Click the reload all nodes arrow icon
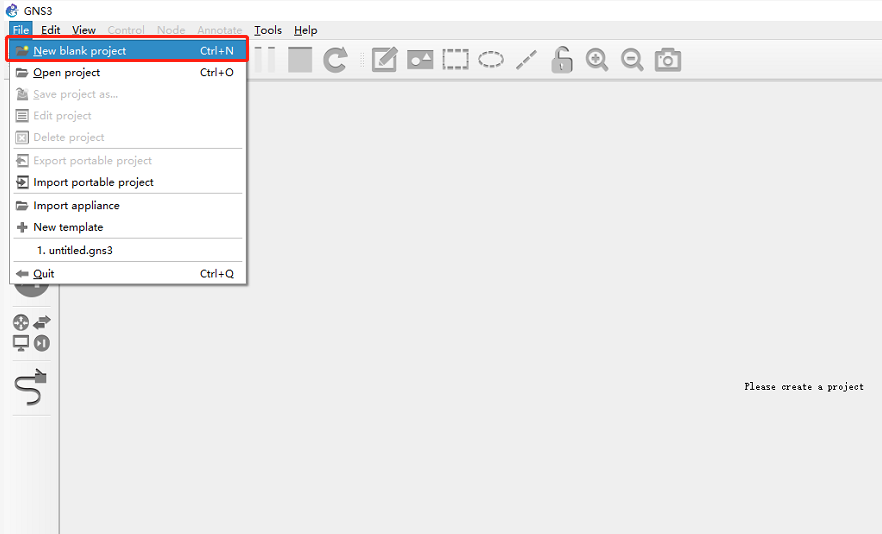This screenshot has height=534, width=882. tap(335, 60)
